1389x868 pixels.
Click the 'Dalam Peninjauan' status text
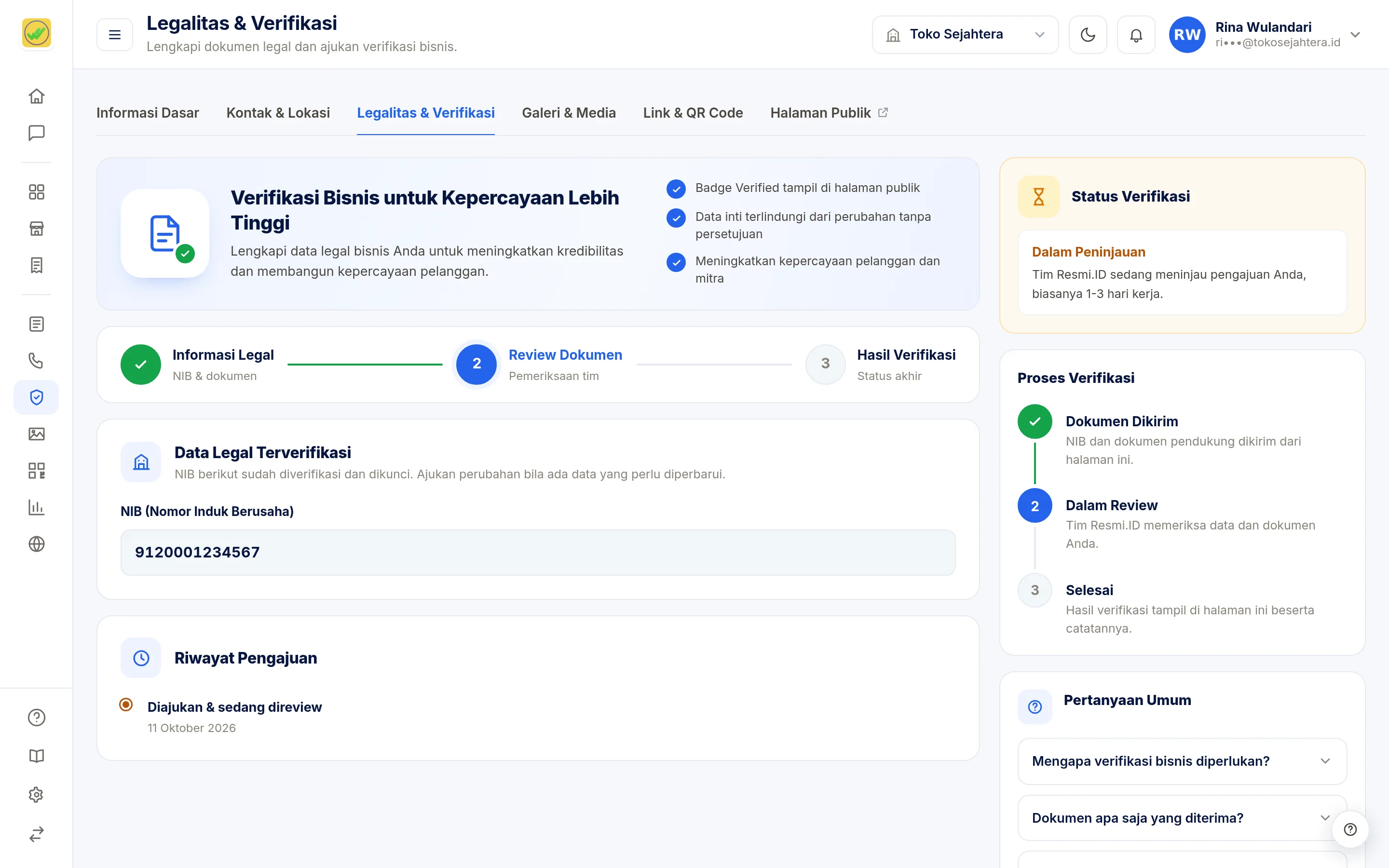pyautogui.click(x=1088, y=252)
